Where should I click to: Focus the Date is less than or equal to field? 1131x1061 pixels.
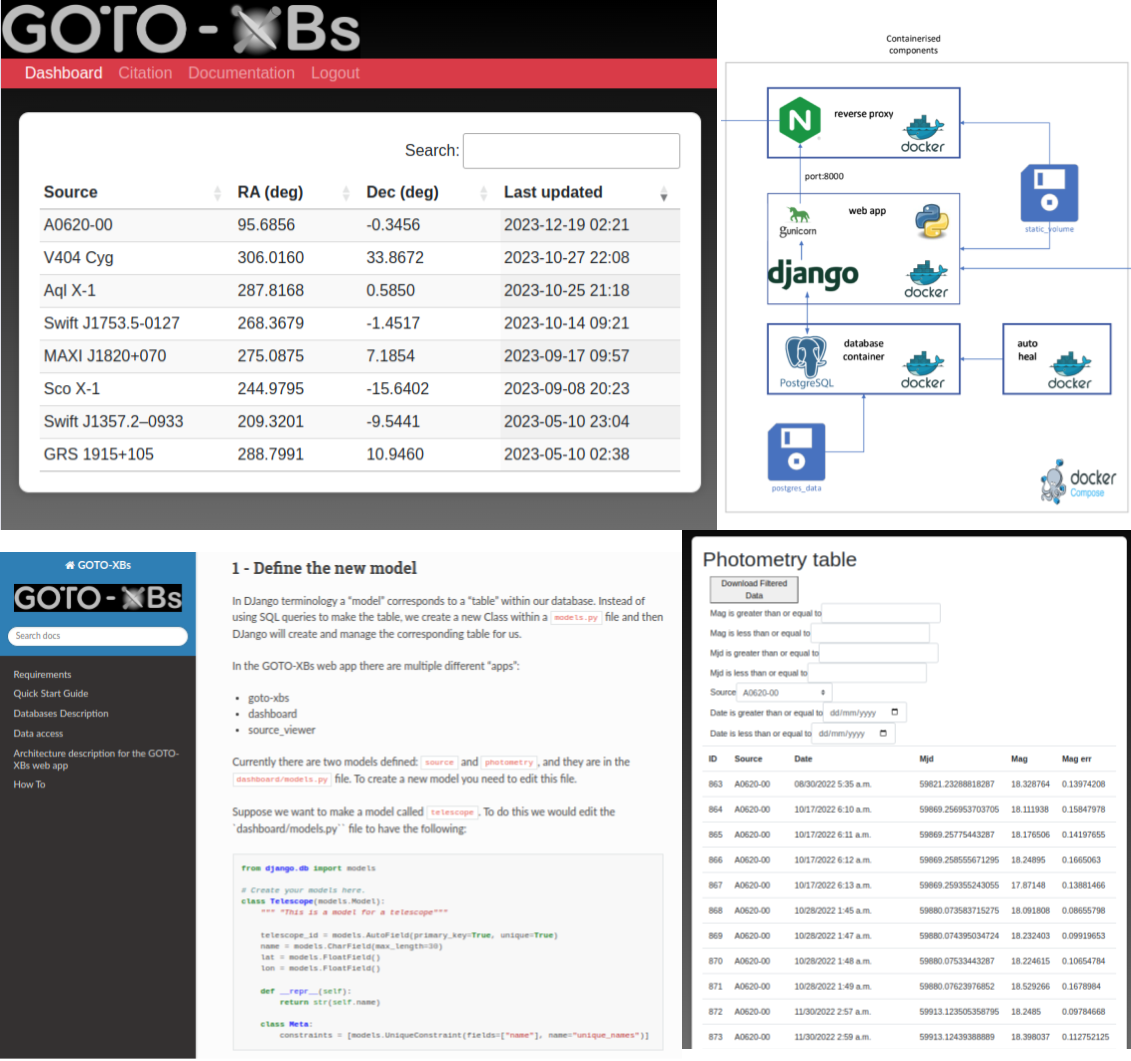tap(853, 734)
